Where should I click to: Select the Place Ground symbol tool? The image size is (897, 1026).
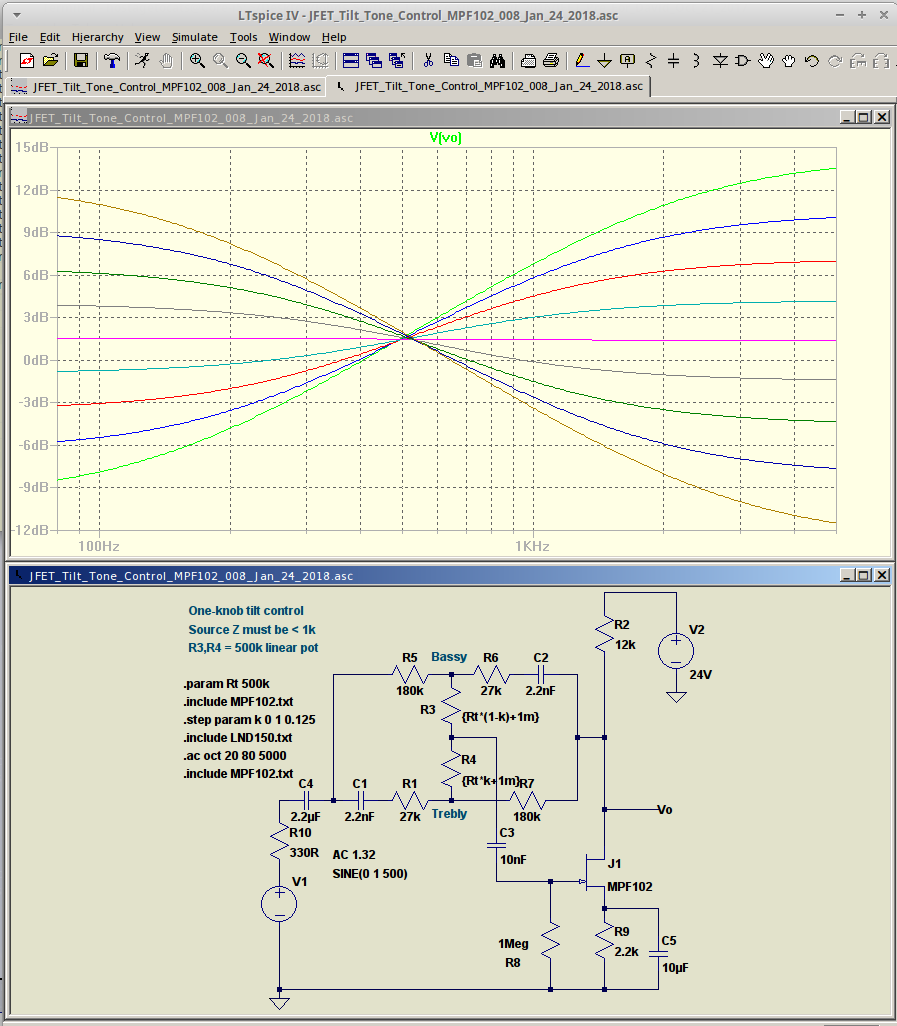[x=605, y=61]
